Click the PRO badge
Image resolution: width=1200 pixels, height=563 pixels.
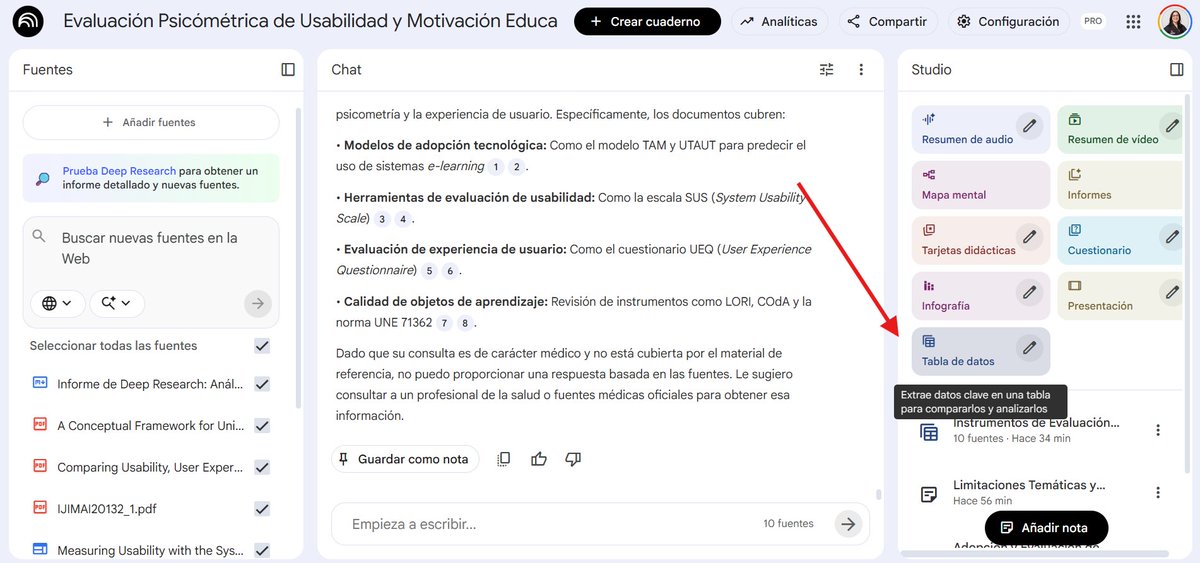pos(1093,21)
